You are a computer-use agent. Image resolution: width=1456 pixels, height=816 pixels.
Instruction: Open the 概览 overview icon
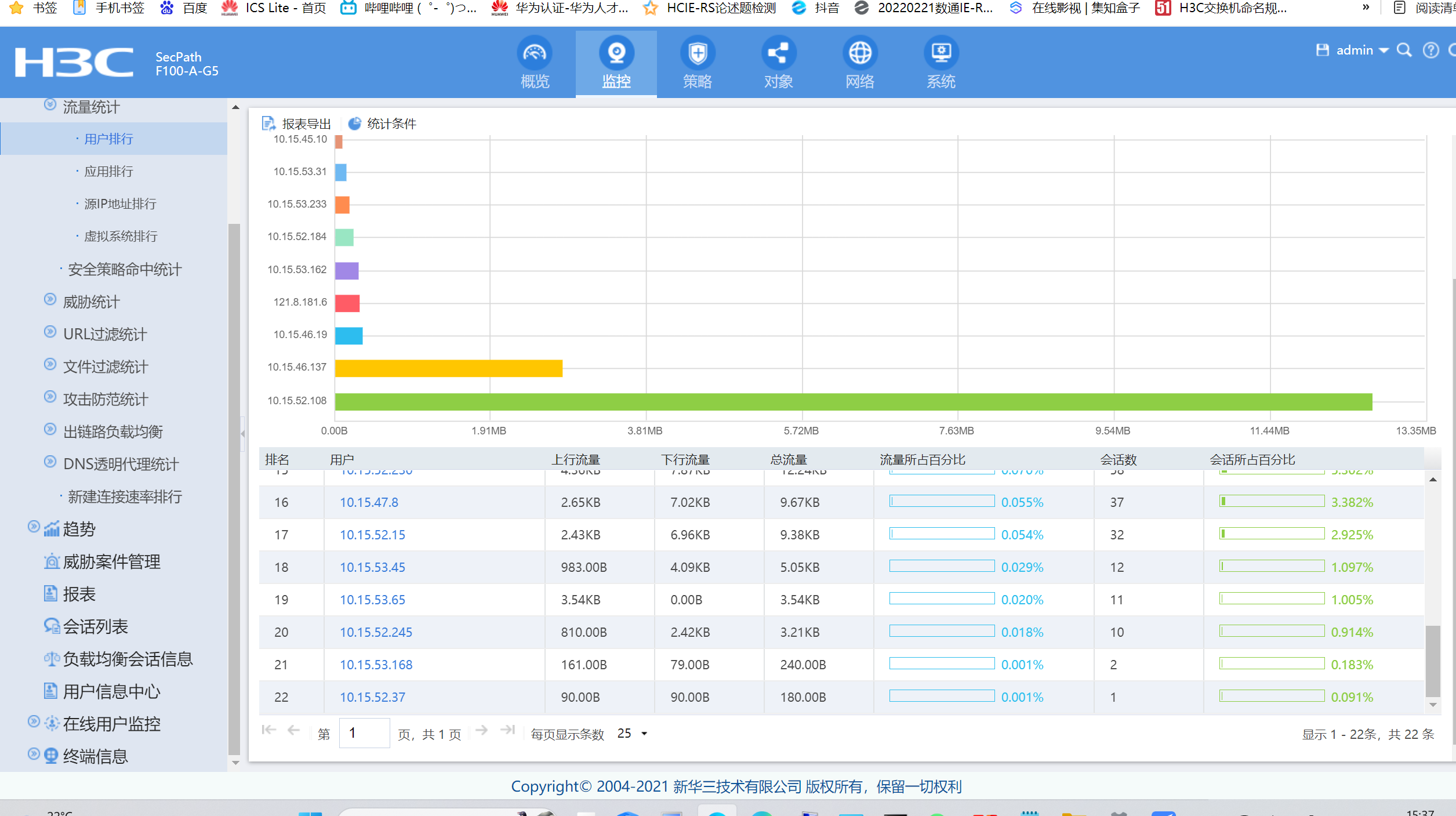[534, 53]
